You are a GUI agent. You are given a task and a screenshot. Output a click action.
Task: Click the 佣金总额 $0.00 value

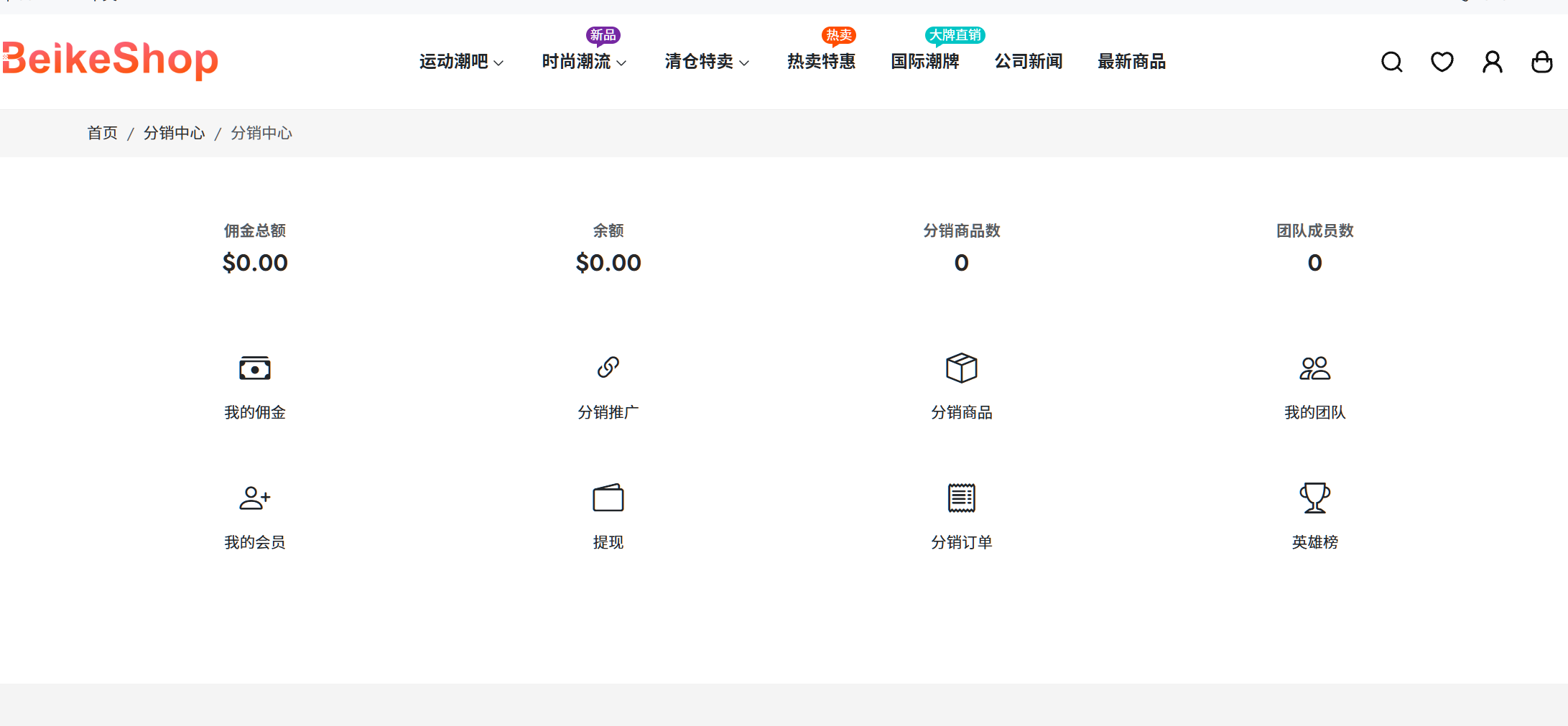click(x=255, y=263)
